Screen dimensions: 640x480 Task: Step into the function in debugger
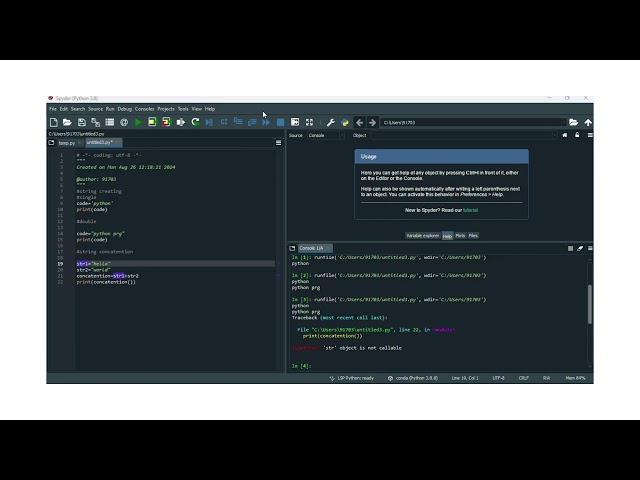coord(238,122)
